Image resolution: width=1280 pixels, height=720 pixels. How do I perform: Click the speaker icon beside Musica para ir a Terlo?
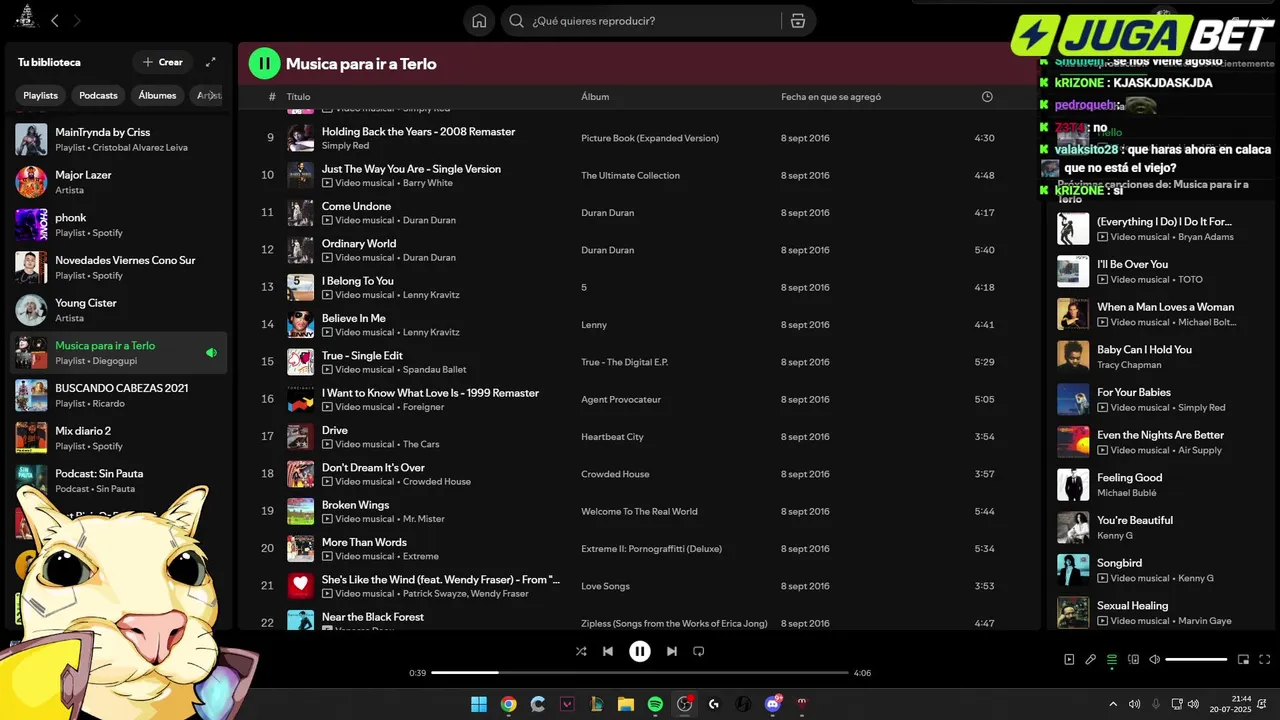tap(211, 353)
